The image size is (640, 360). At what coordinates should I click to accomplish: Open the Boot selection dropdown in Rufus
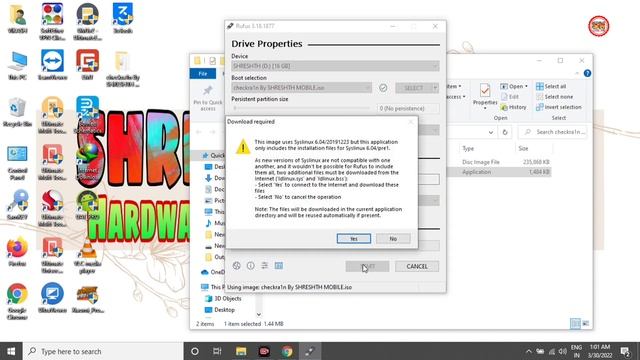[302, 88]
